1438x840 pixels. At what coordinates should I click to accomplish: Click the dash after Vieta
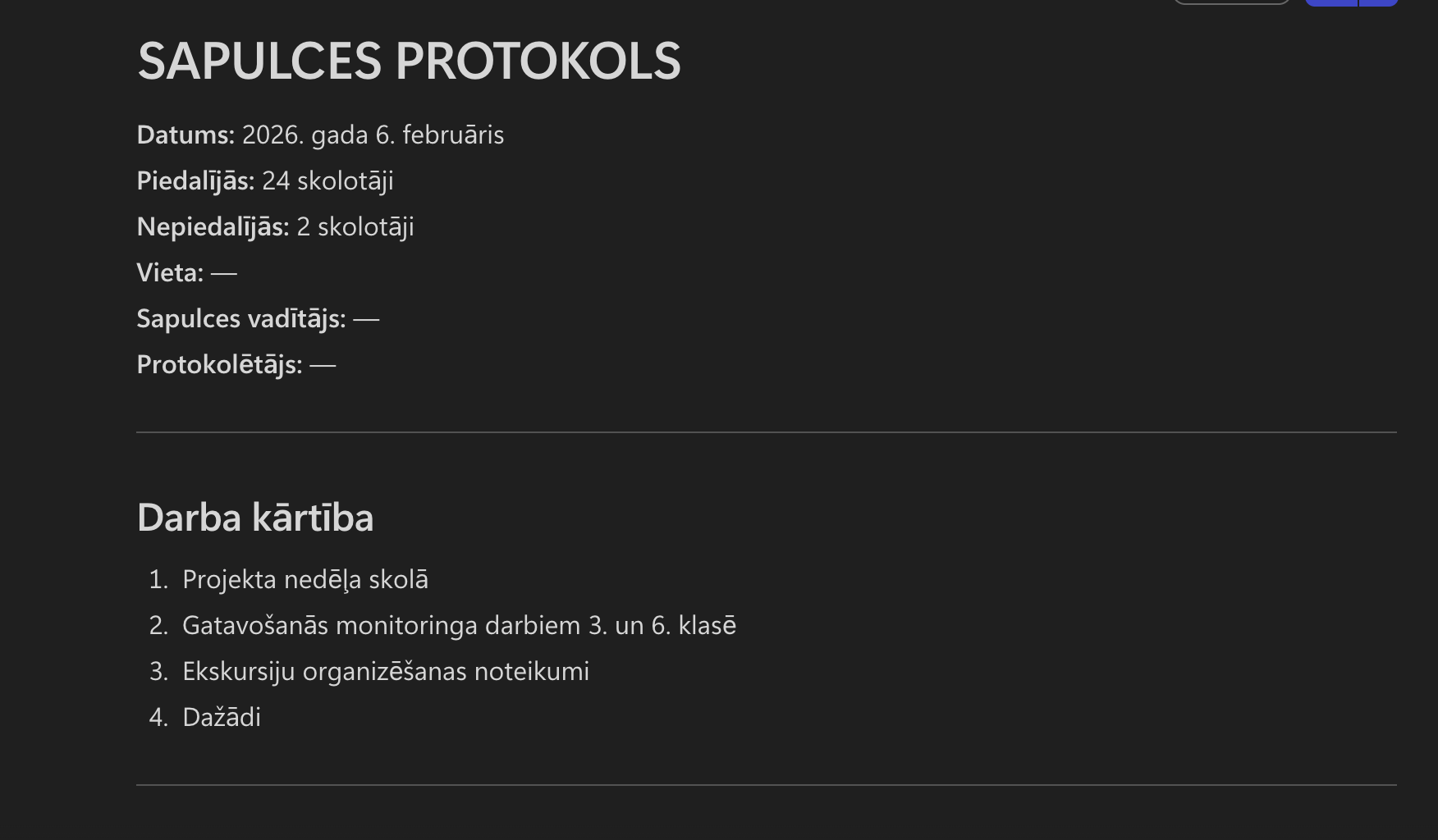click(x=224, y=272)
